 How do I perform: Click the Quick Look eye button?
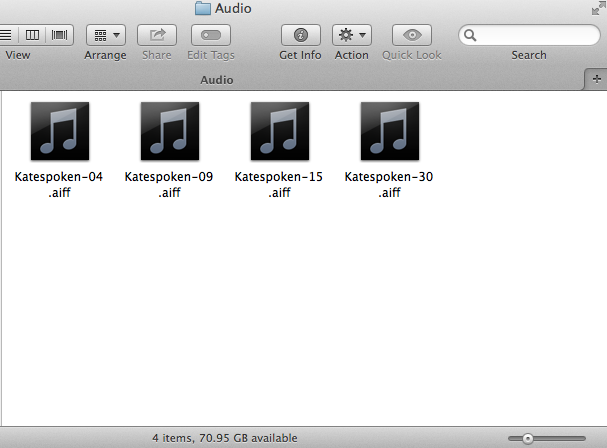click(x=412, y=35)
